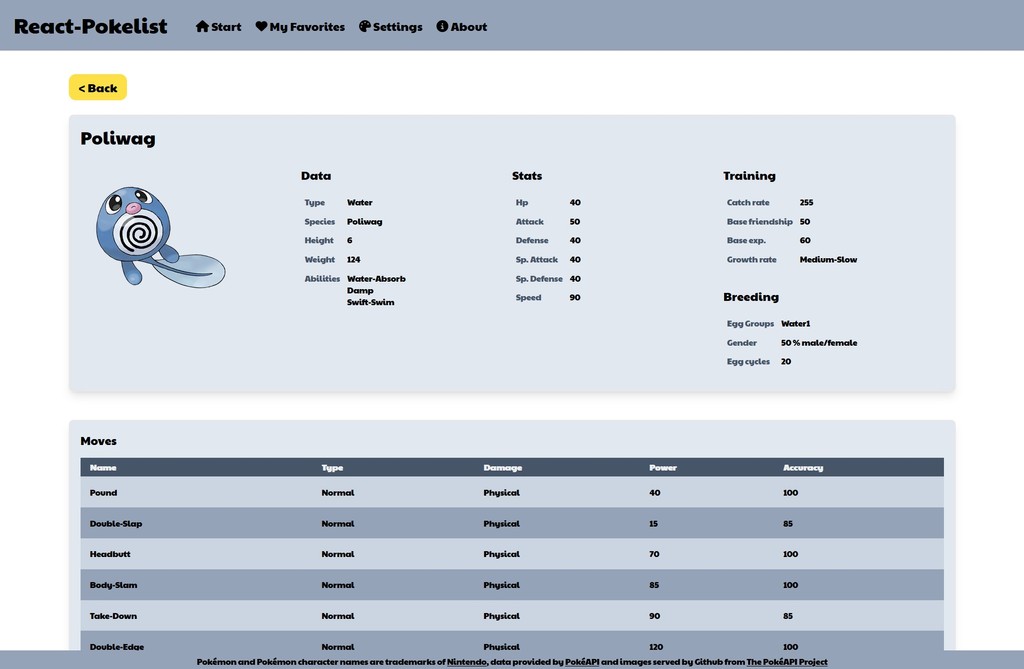
Task: Click the info icon beside About
Action: [x=442, y=27]
